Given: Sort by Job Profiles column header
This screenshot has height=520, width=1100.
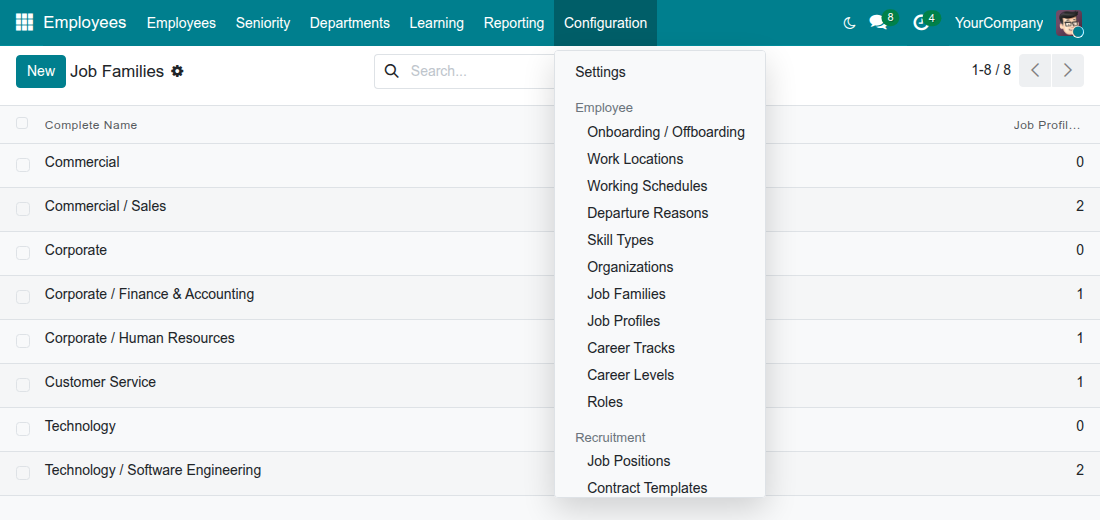Looking at the screenshot, I should pyautogui.click(x=1047, y=125).
